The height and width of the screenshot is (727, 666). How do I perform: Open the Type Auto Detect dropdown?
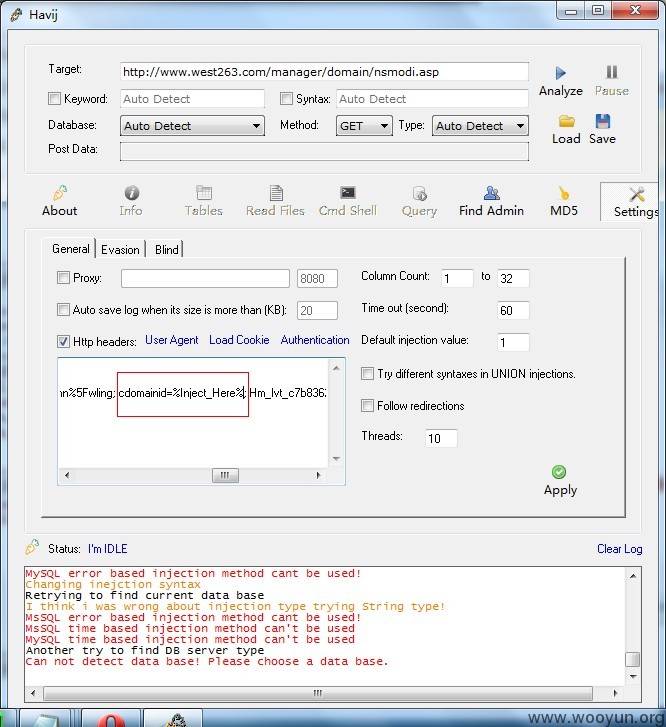coord(480,126)
